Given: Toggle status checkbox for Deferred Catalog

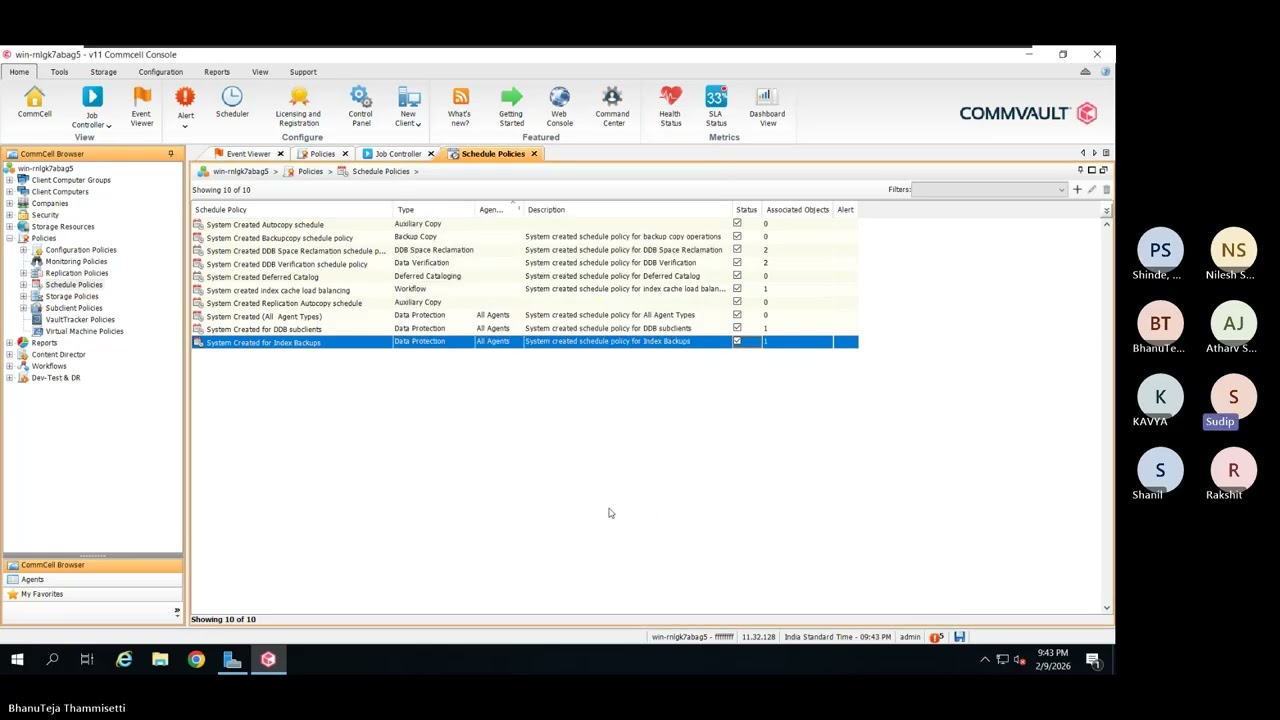Looking at the screenshot, I should [x=737, y=276].
